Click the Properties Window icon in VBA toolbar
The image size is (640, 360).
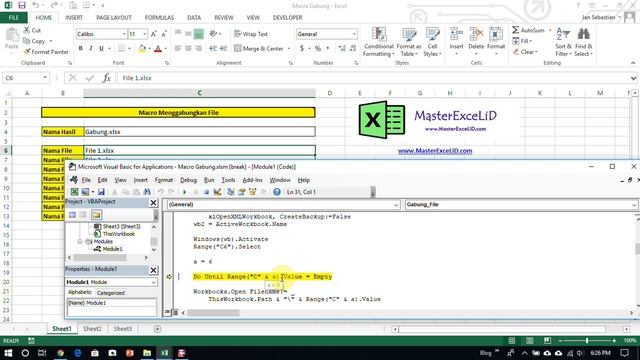click(242, 192)
